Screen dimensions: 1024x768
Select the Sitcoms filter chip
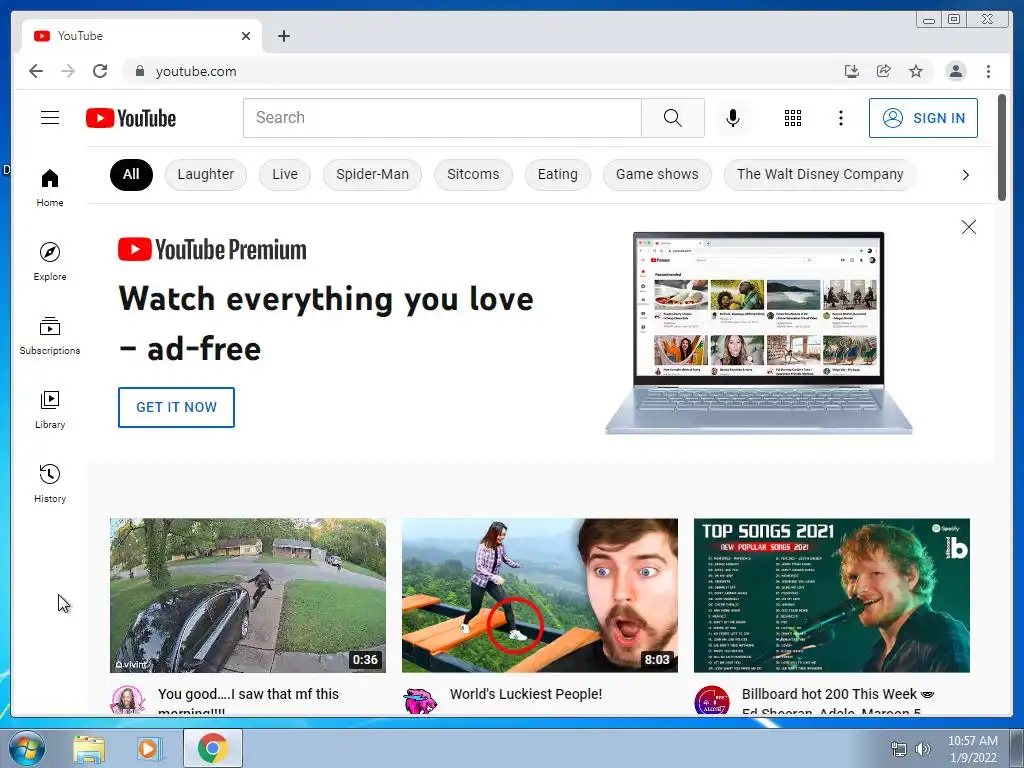coord(473,174)
